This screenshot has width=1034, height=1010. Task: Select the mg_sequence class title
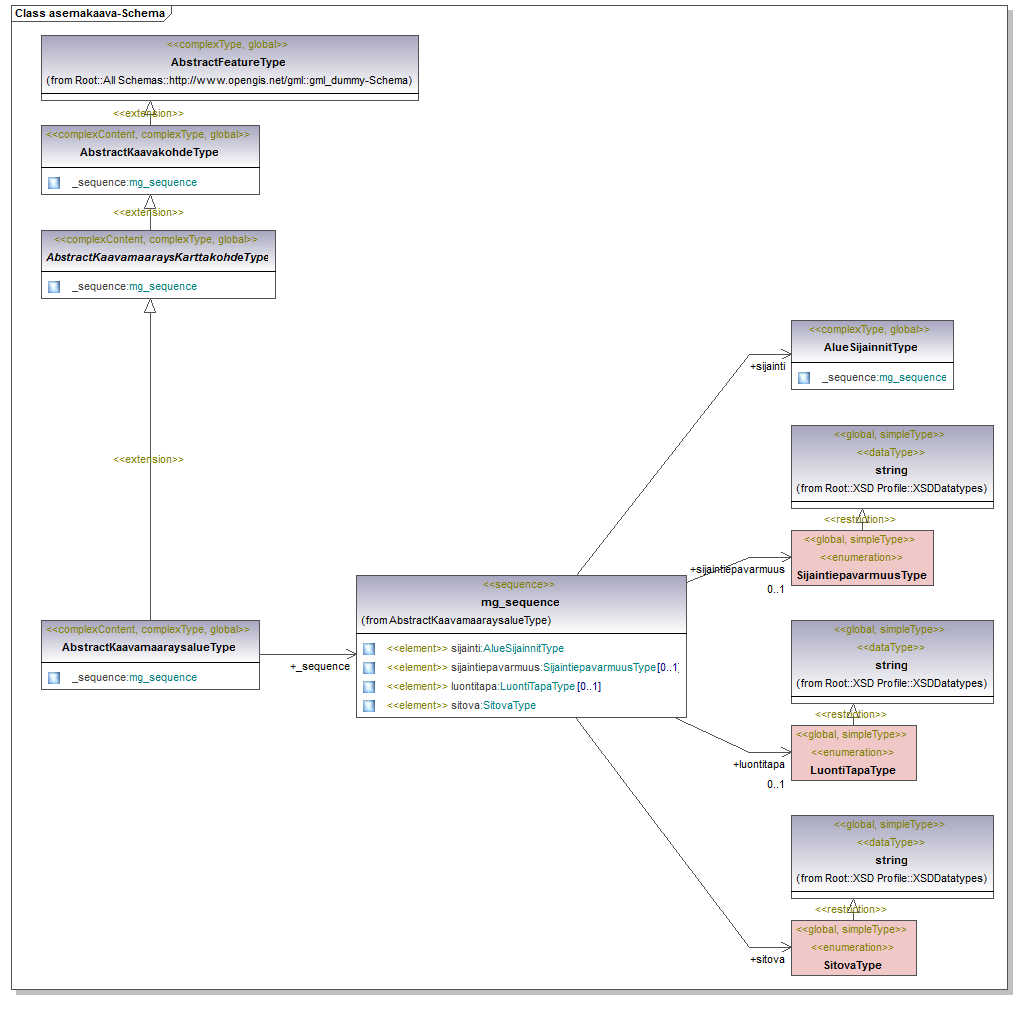coord(520,602)
